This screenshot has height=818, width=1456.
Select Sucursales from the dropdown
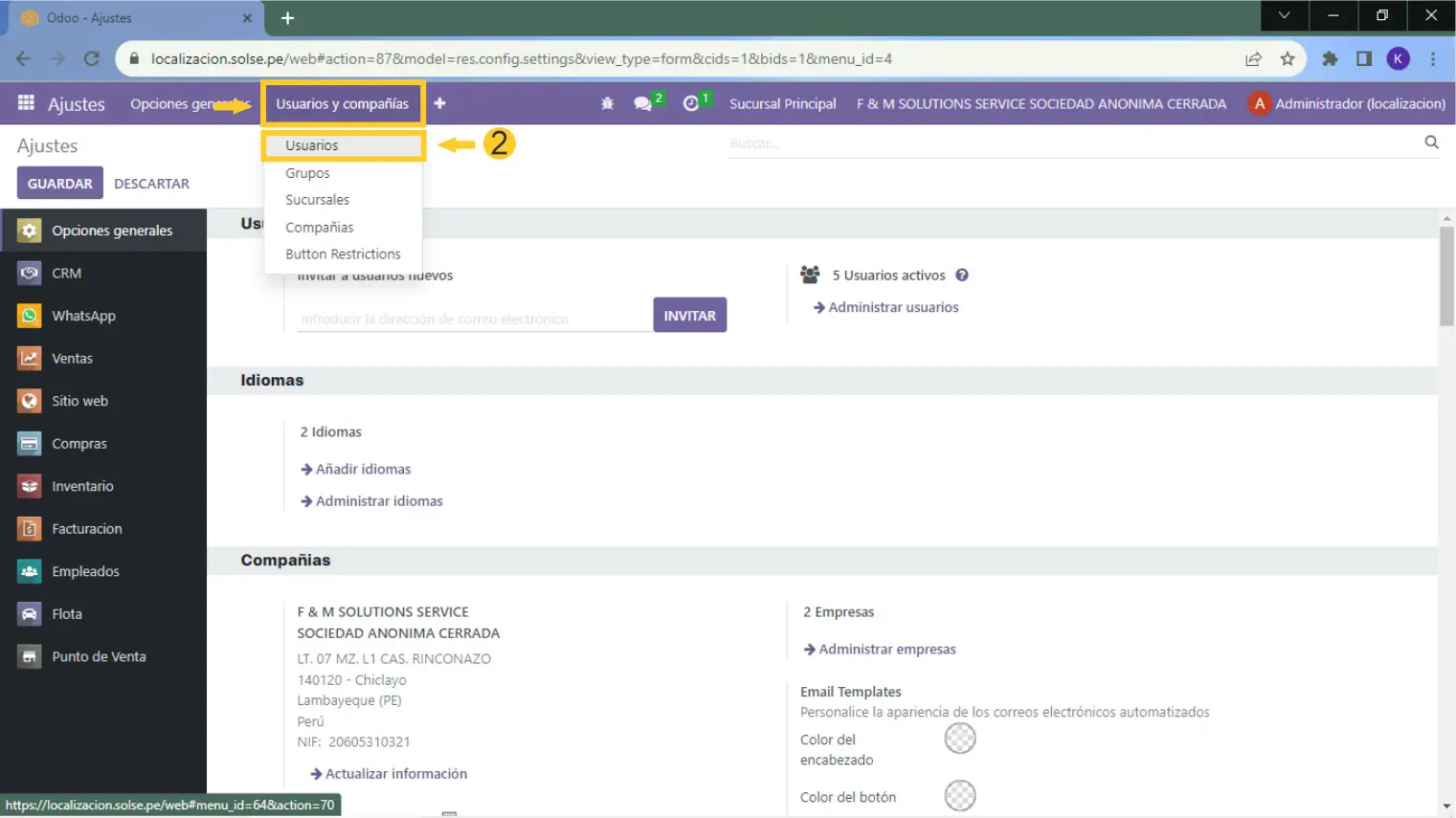(343, 200)
